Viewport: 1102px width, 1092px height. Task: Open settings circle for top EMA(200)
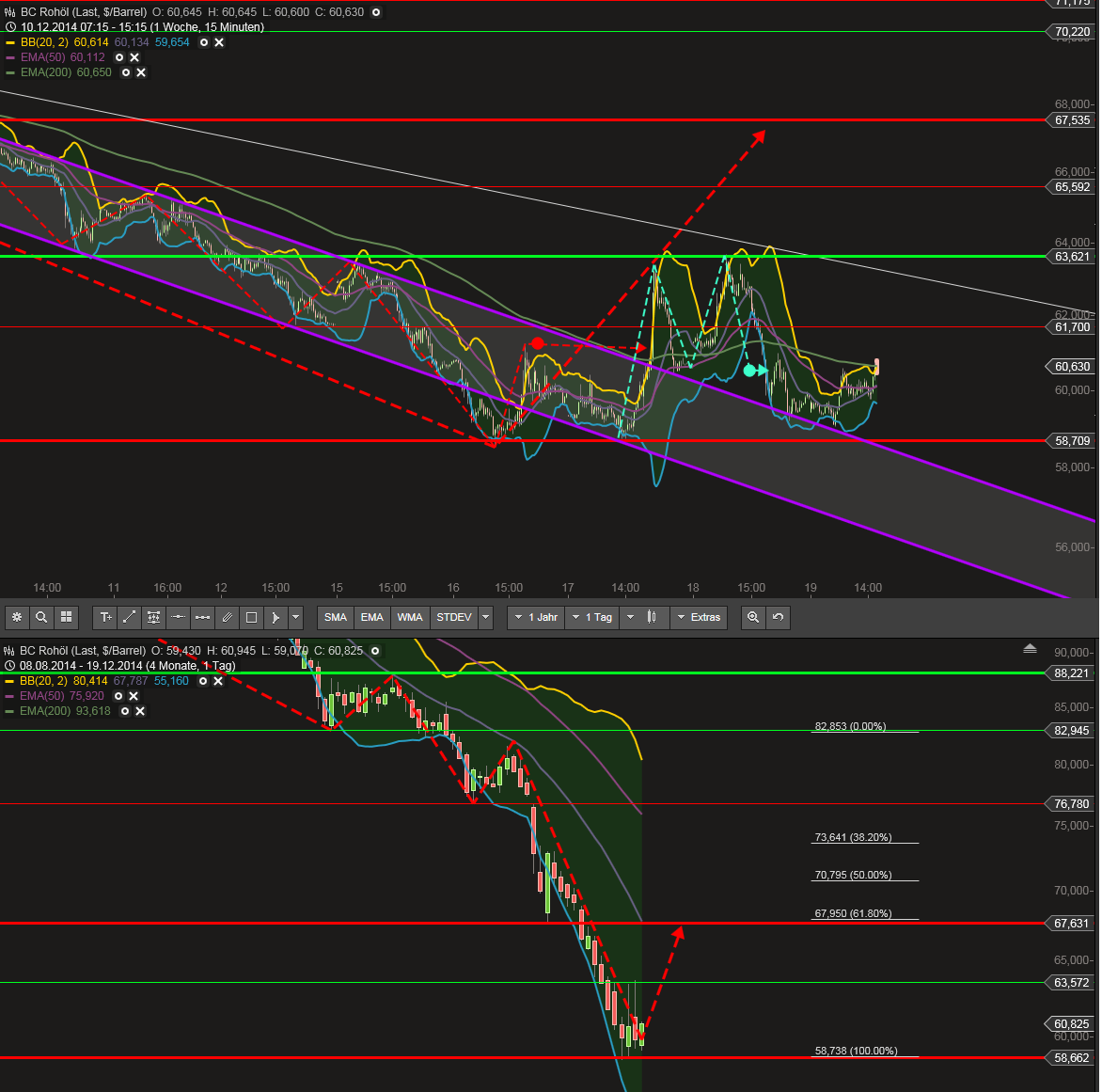coord(126,72)
